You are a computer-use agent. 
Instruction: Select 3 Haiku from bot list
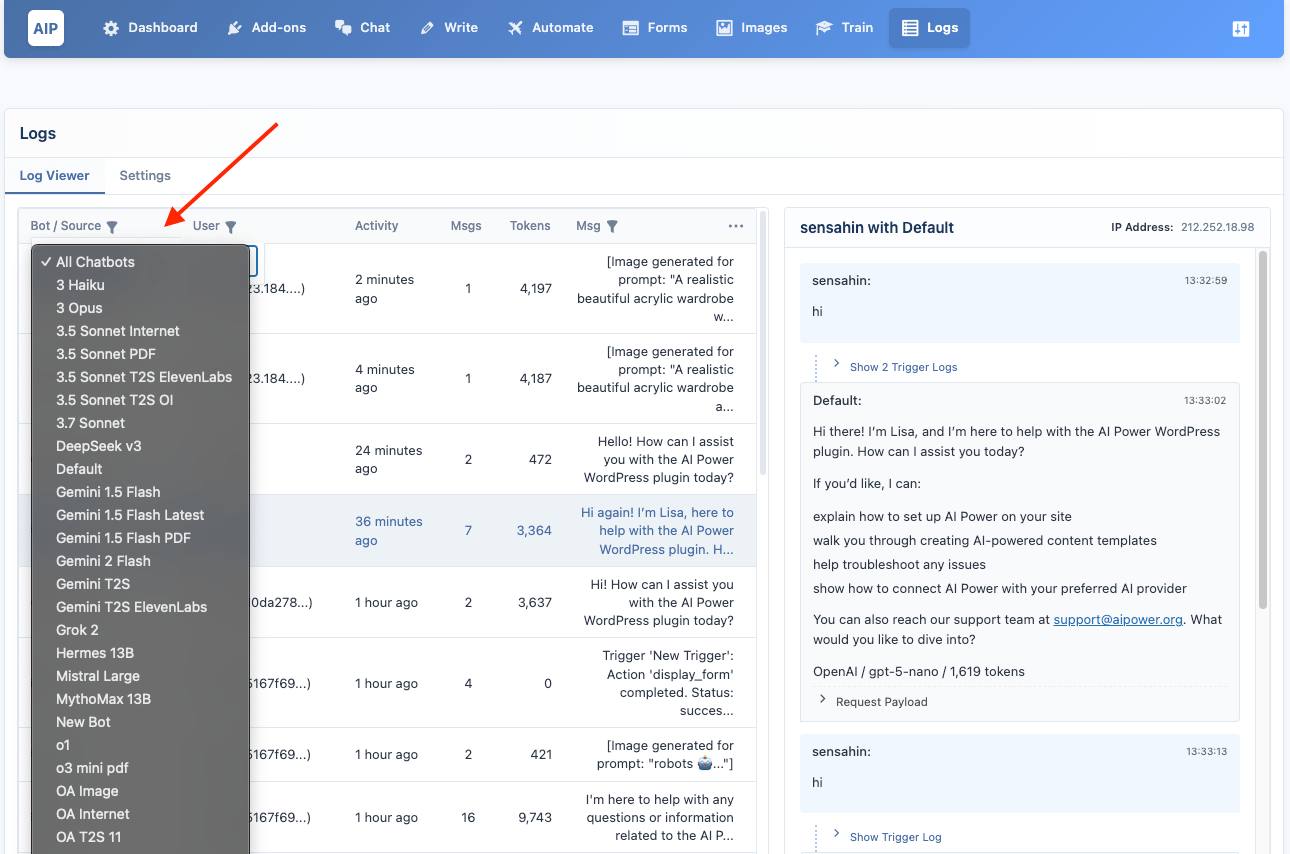coord(140,285)
